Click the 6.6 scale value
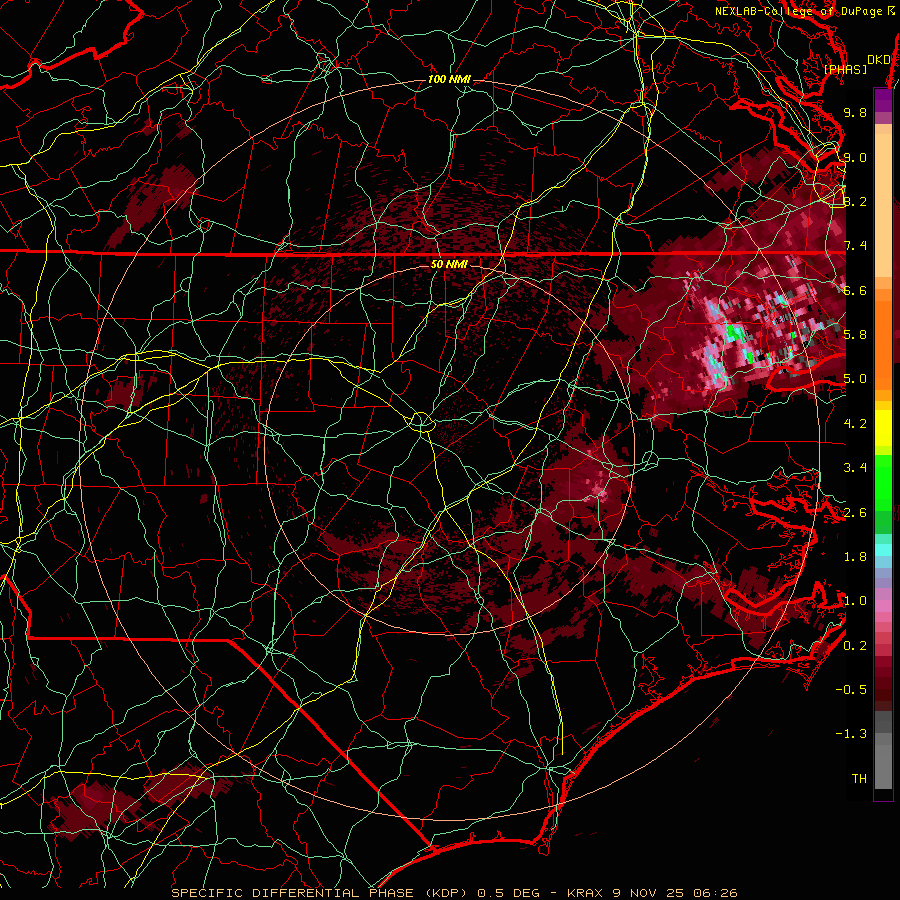This screenshot has width=900, height=900. pos(855,290)
